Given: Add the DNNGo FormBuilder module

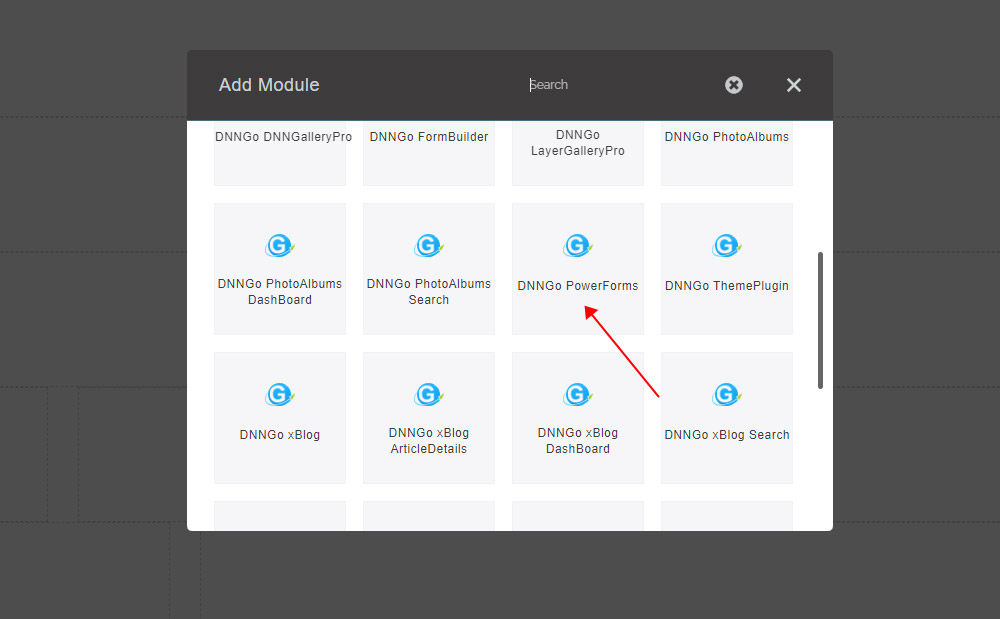Looking at the screenshot, I should 429,153.
